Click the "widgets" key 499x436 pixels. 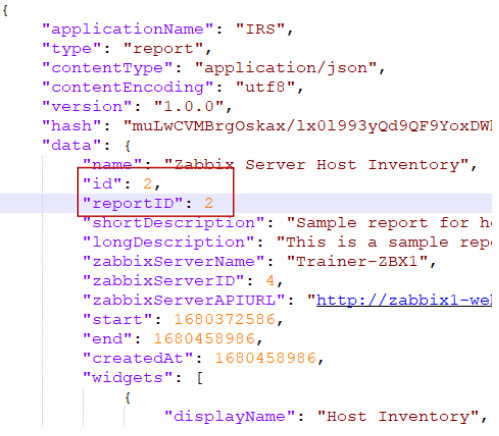click(128, 378)
